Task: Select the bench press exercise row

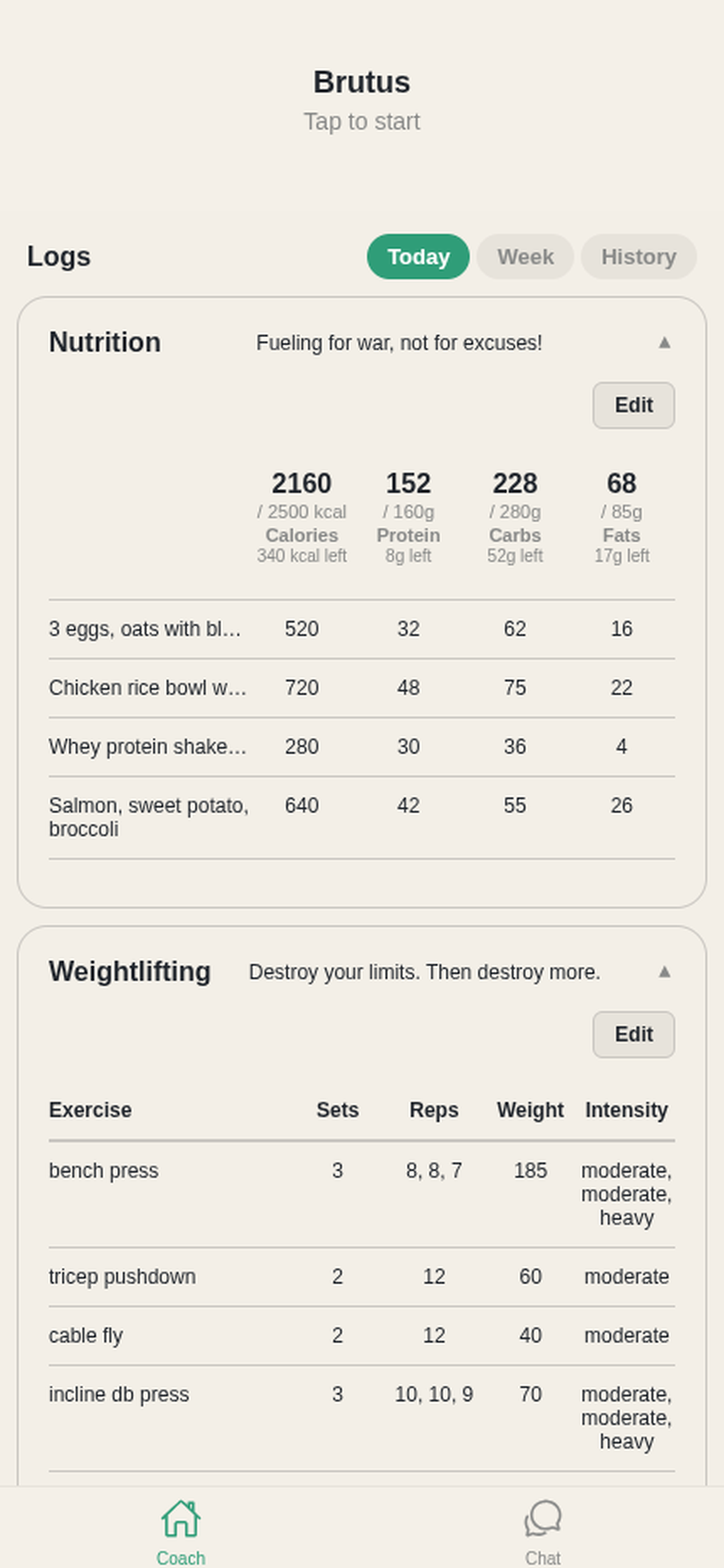Action: click(x=361, y=1194)
